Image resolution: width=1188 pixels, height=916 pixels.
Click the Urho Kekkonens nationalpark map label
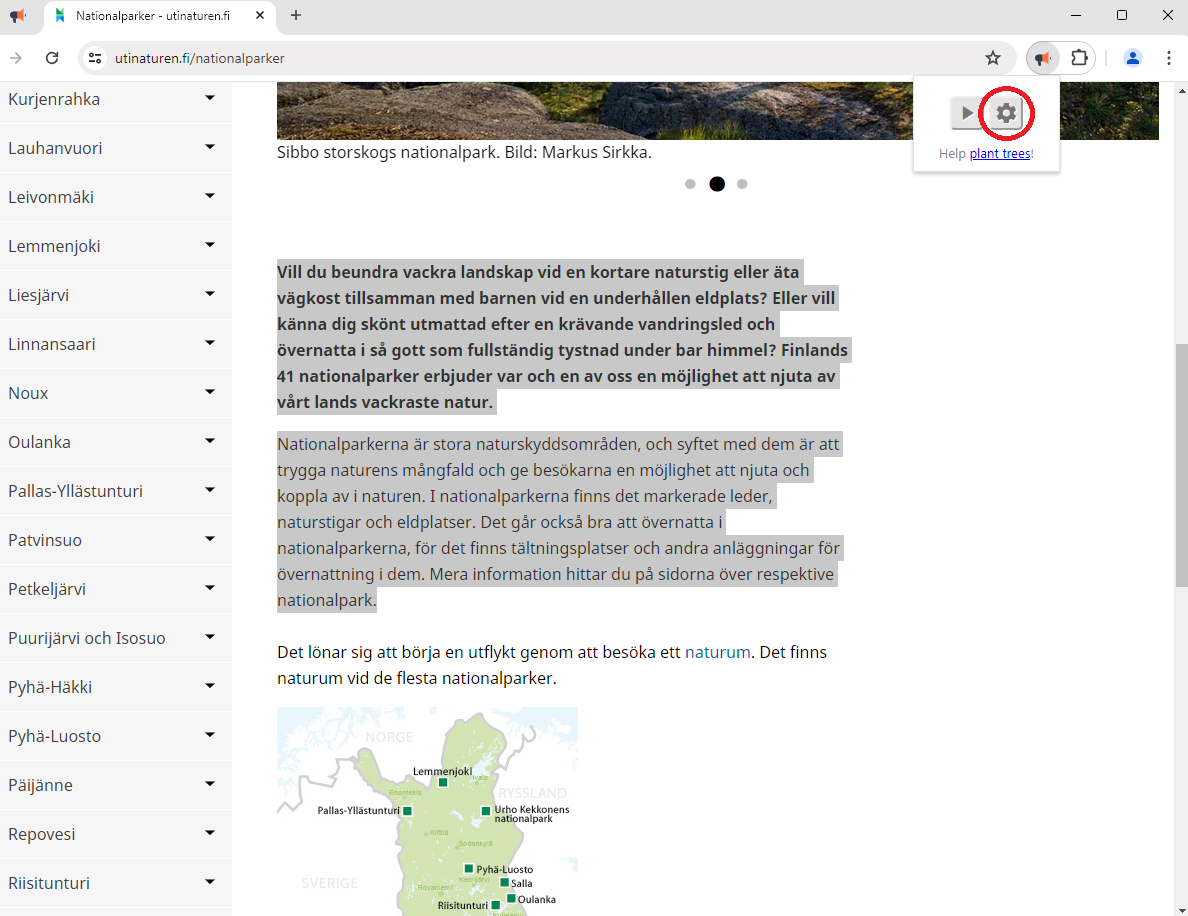[x=532, y=814]
